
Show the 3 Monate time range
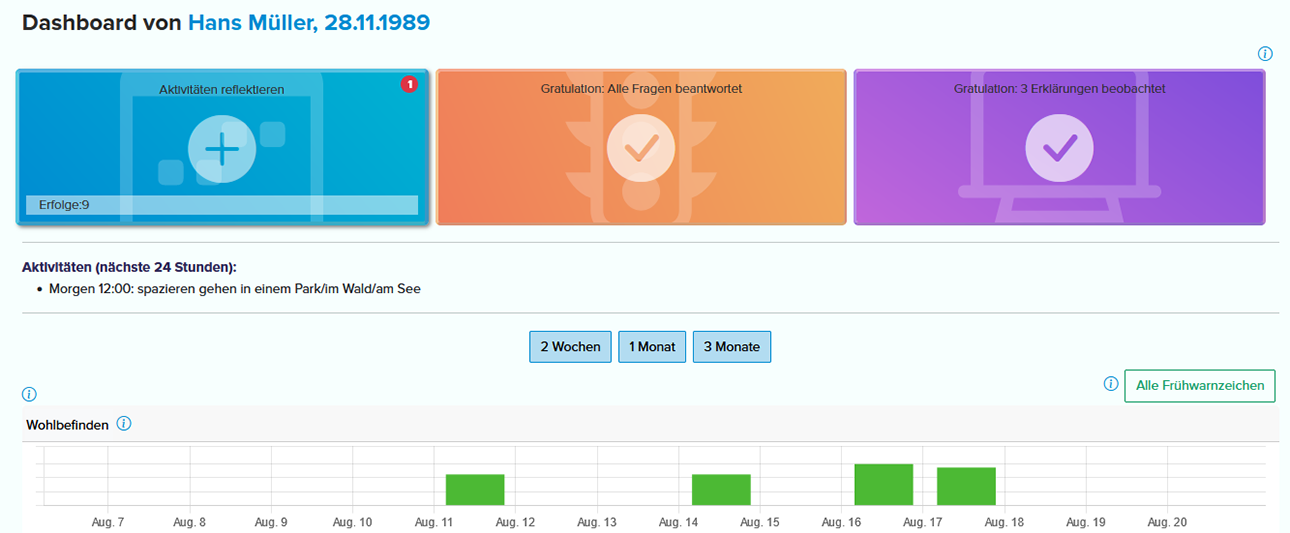click(731, 347)
